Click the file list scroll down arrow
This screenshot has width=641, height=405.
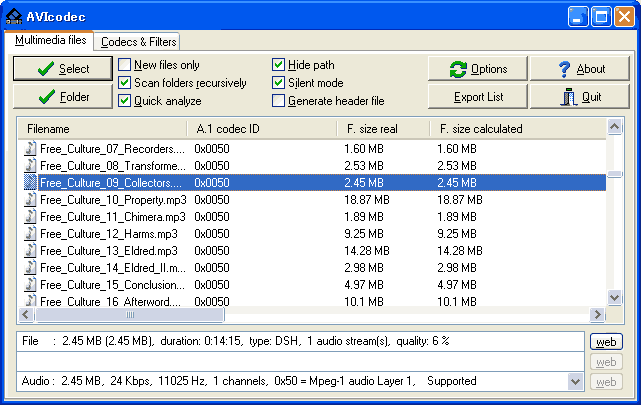(614, 298)
